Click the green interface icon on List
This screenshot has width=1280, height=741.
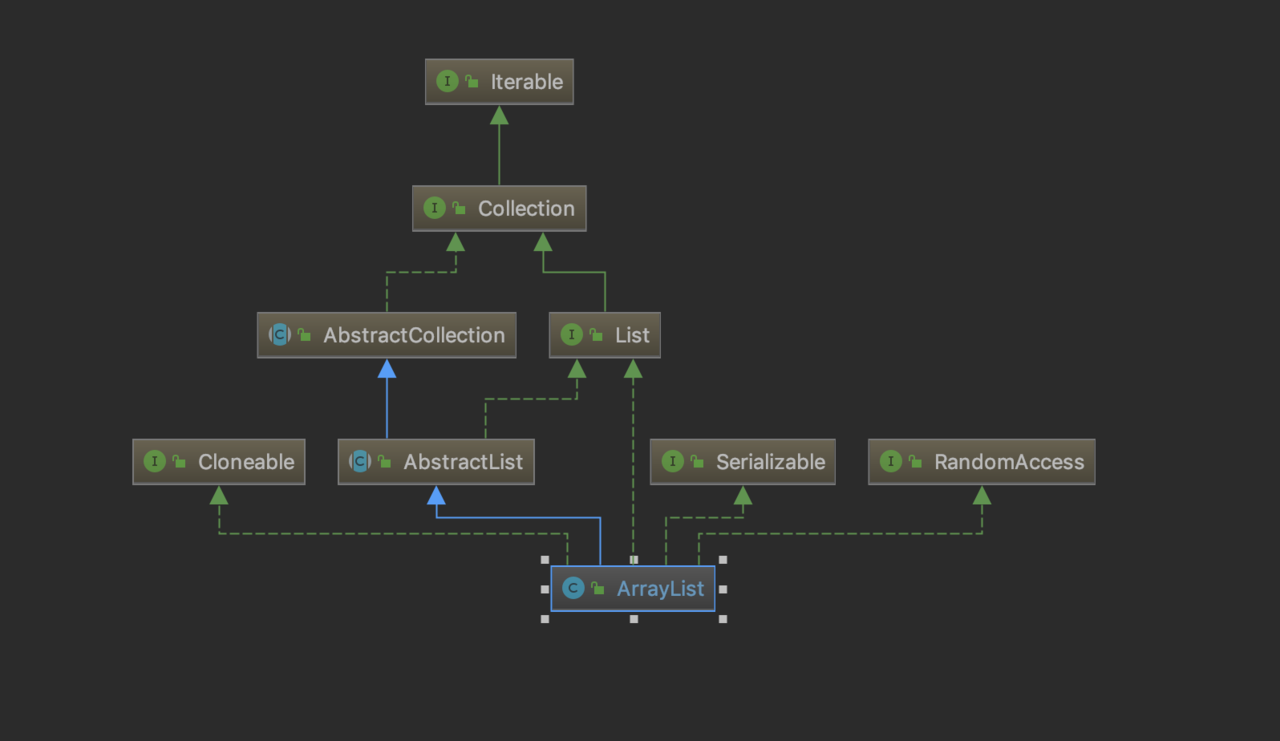[x=571, y=335]
